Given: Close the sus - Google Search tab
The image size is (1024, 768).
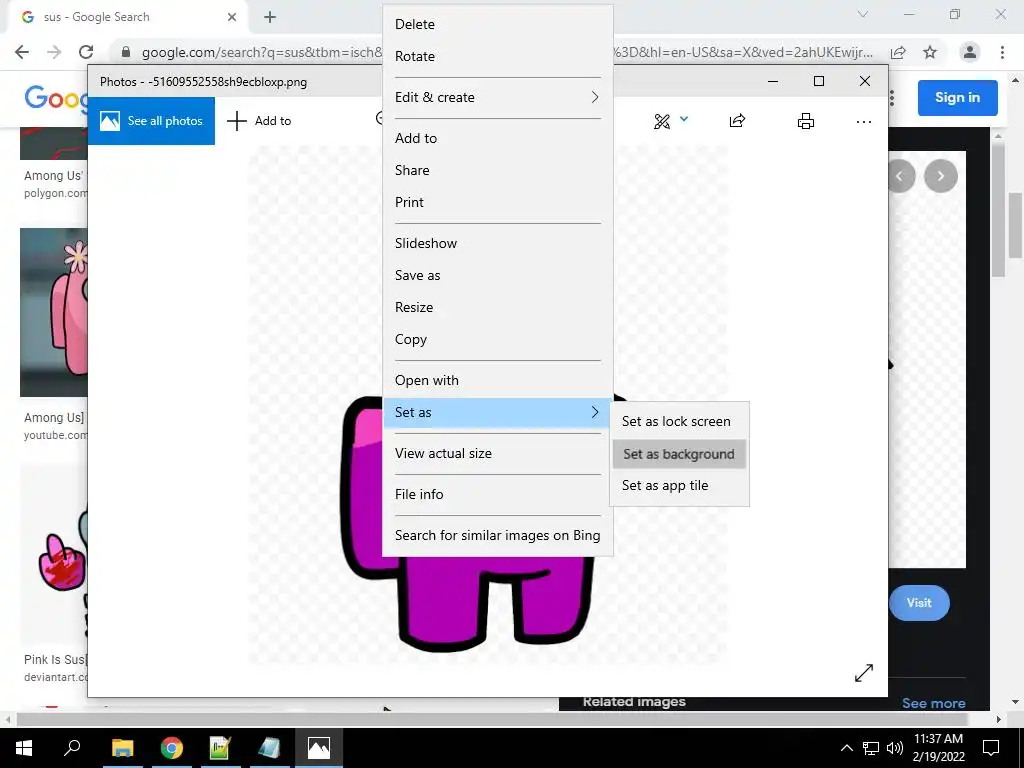Looking at the screenshot, I should click(232, 17).
